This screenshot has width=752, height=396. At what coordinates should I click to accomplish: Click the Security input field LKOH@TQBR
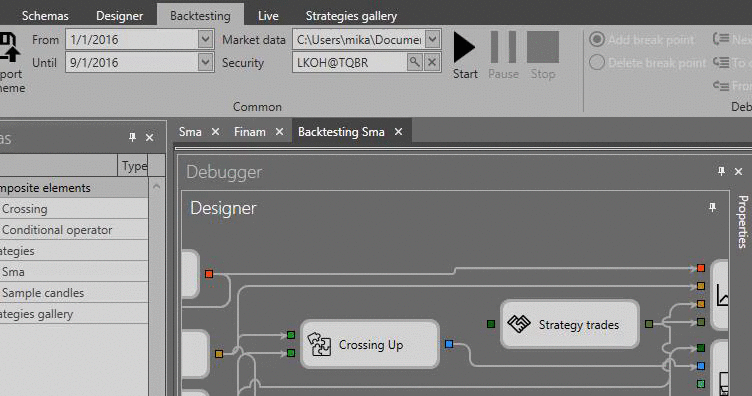pyautogui.click(x=350, y=63)
